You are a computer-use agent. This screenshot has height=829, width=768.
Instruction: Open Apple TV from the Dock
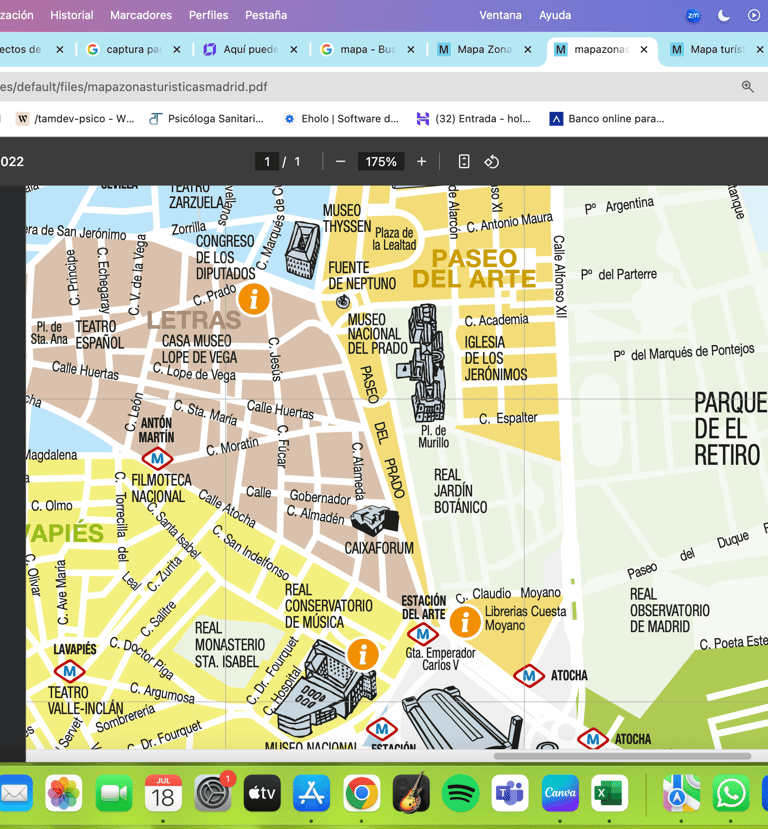pyautogui.click(x=262, y=793)
